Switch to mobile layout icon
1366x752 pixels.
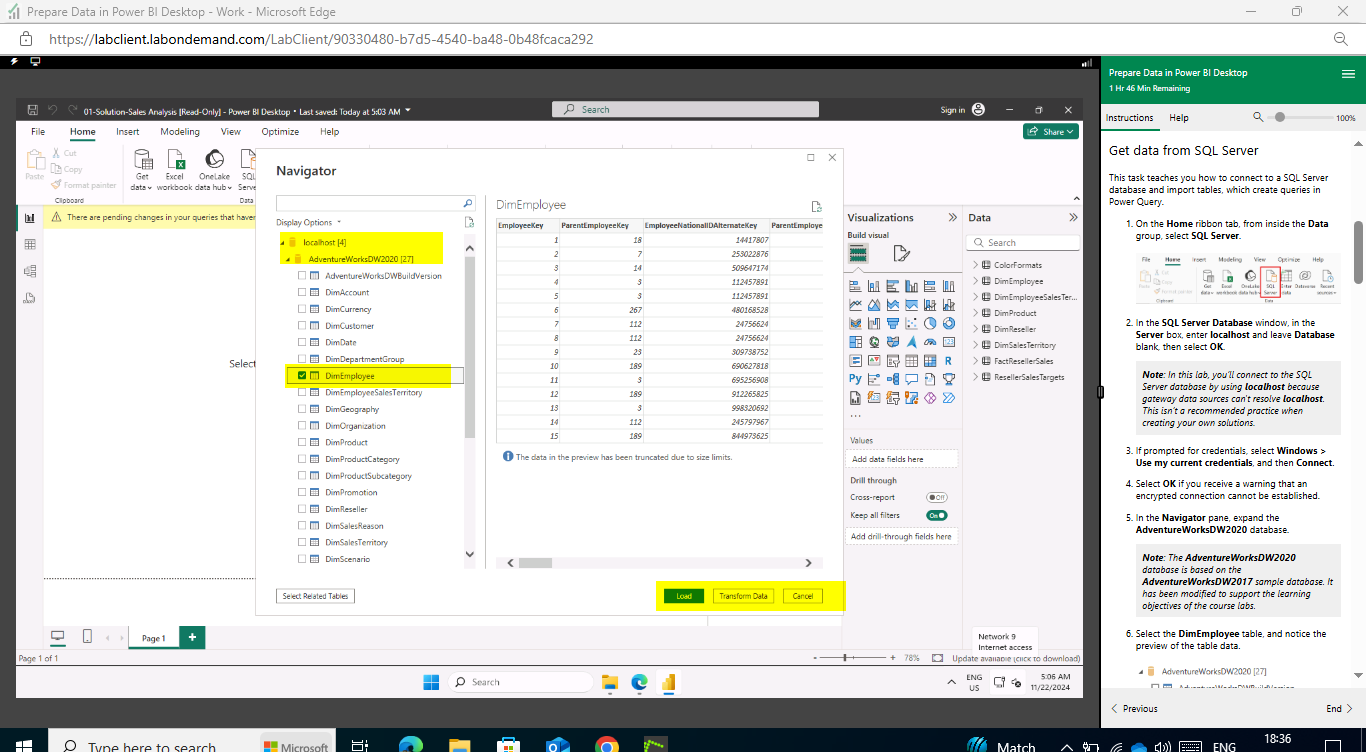point(87,637)
